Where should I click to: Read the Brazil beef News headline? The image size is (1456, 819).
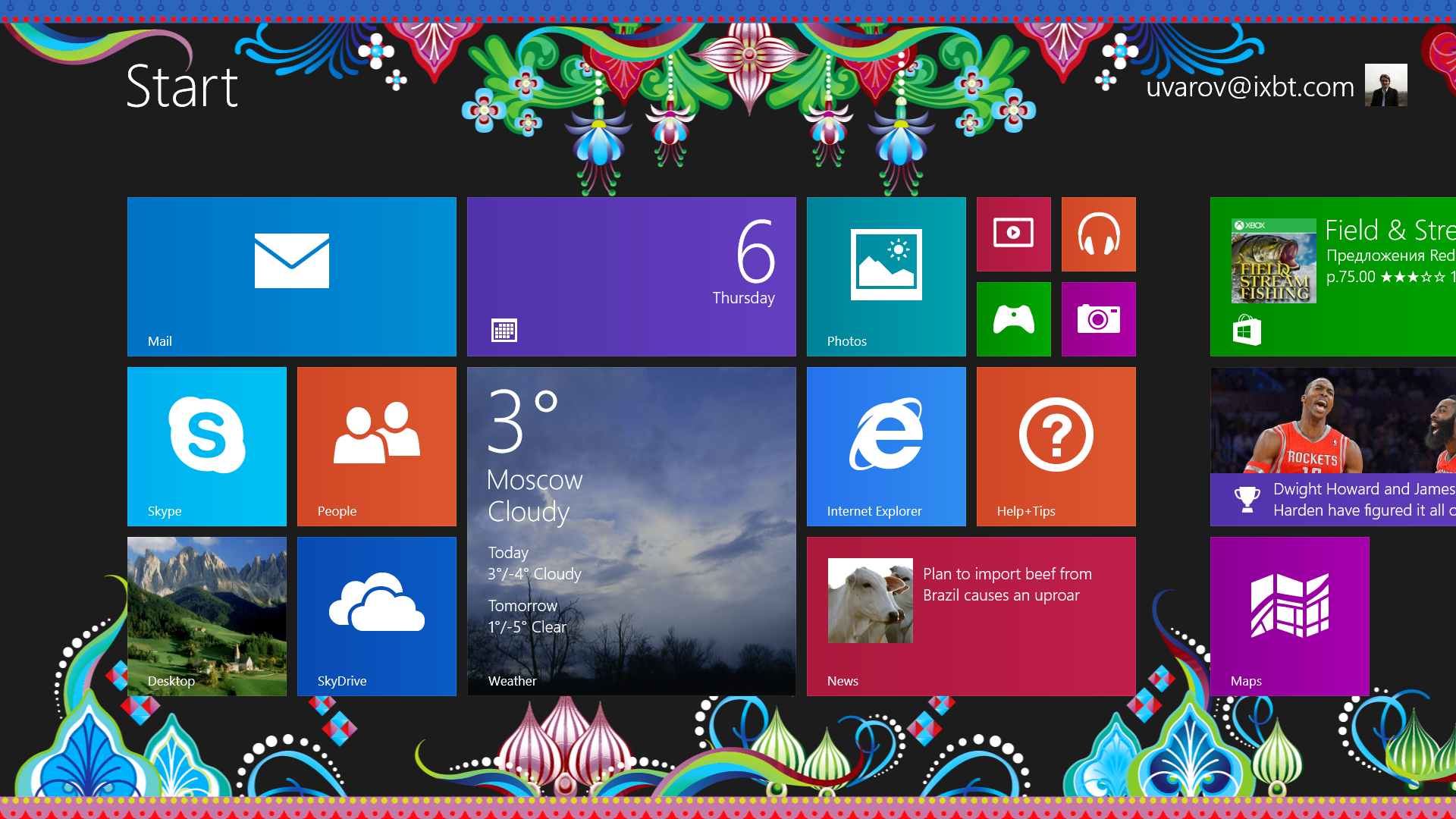click(1007, 585)
